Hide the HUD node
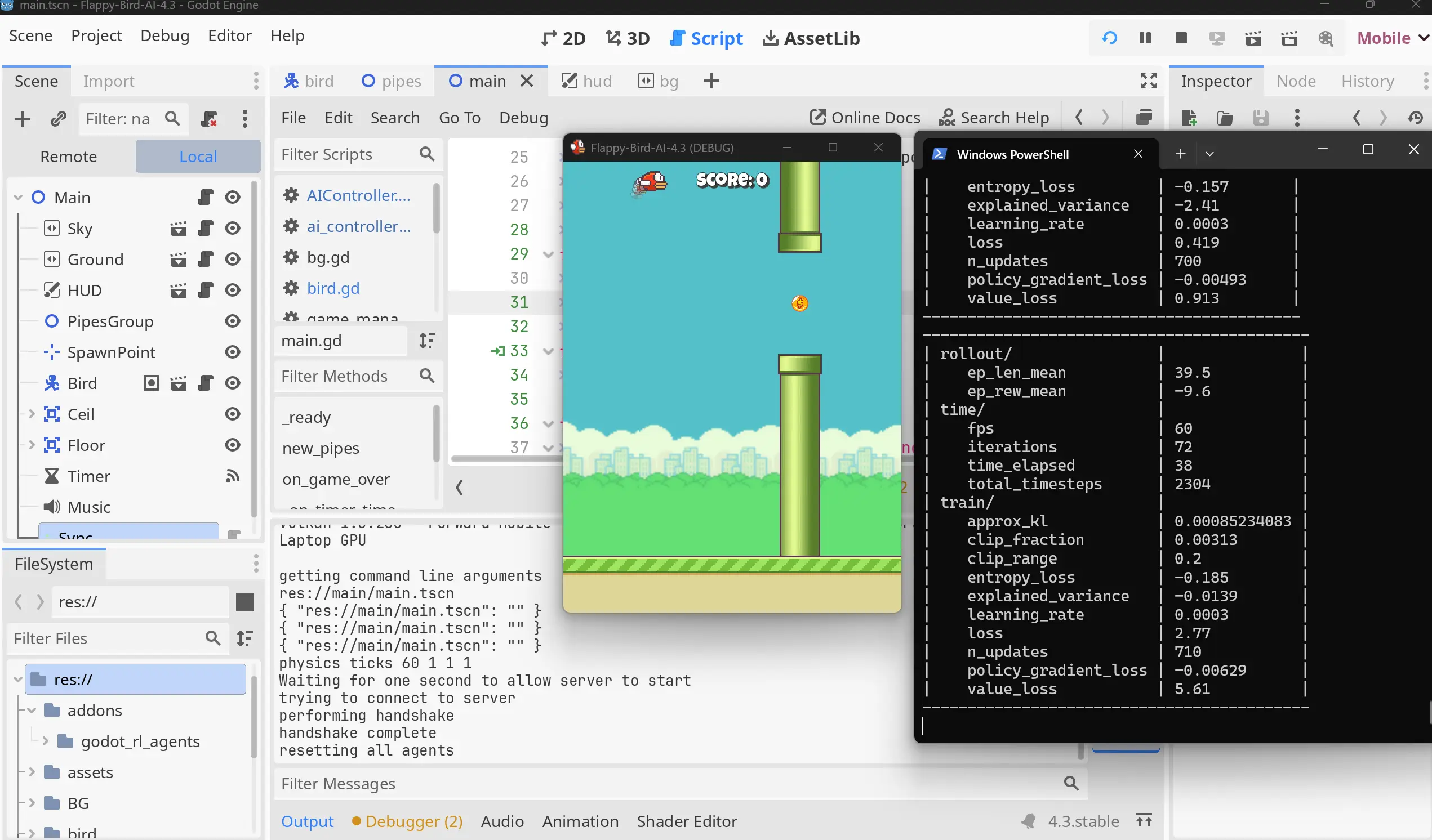 (233, 290)
